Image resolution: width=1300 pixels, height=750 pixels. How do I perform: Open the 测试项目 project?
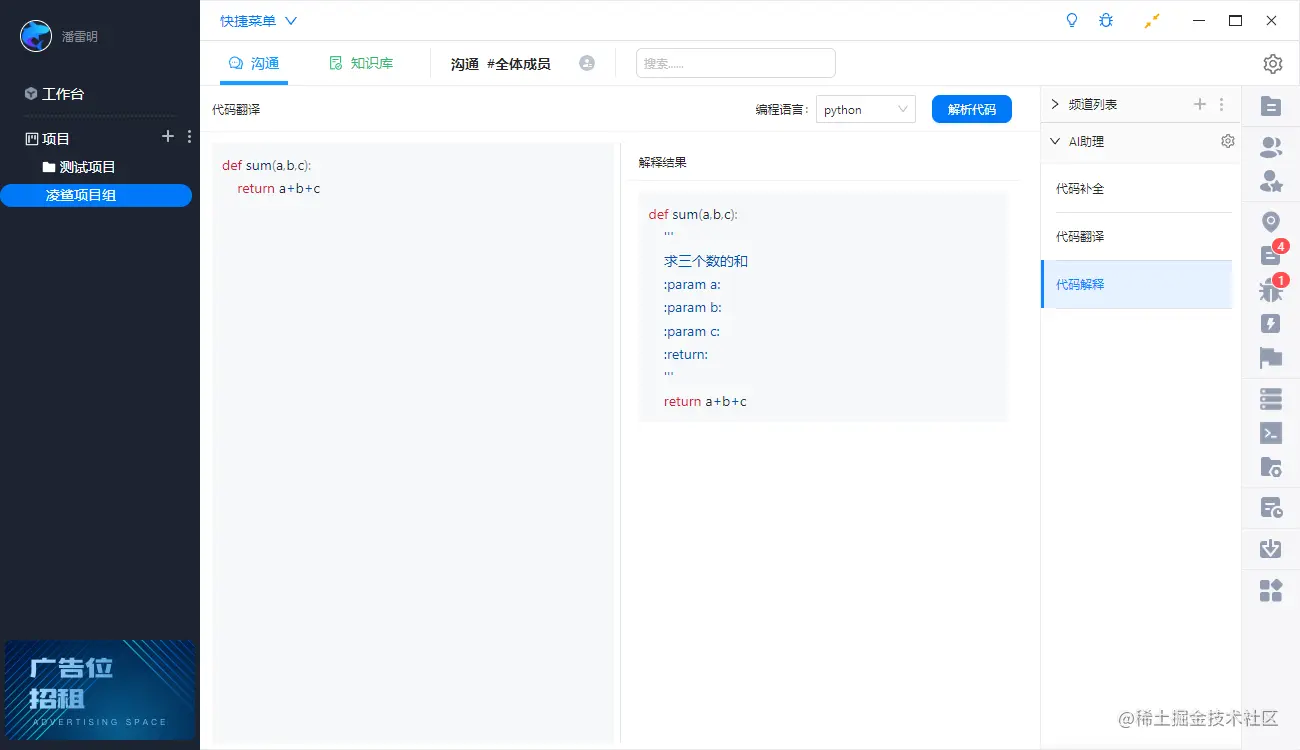pyautogui.click(x=79, y=167)
